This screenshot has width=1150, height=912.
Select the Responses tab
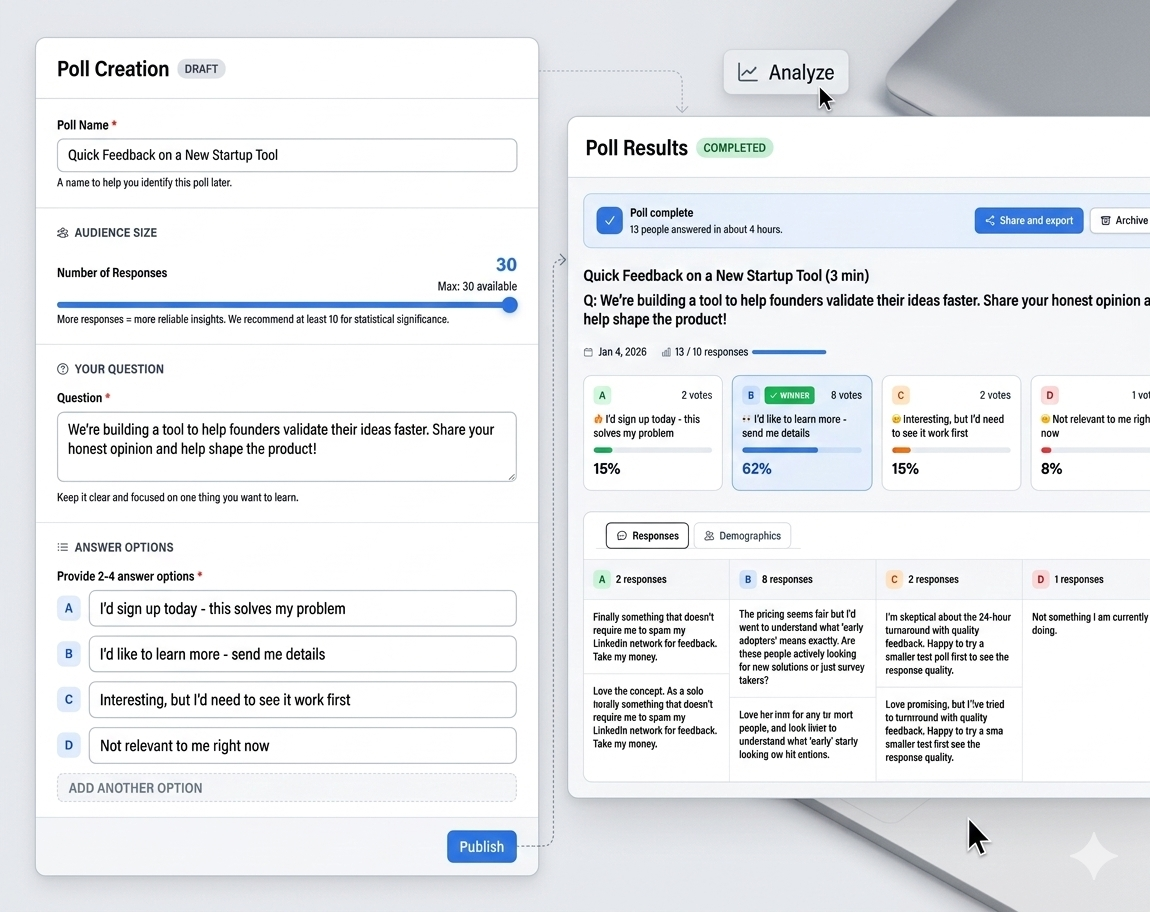pos(647,536)
